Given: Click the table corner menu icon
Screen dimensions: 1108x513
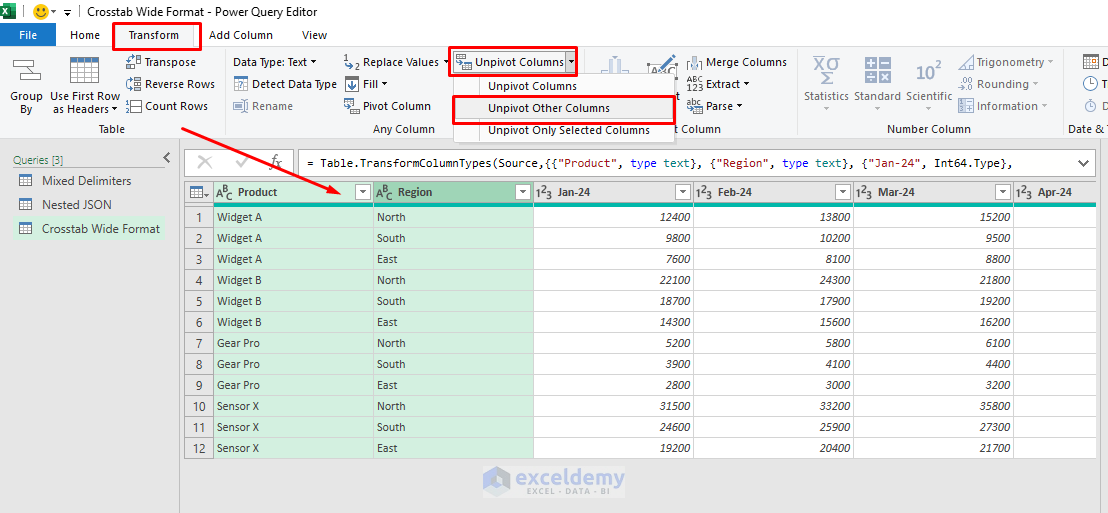Looking at the screenshot, I should [x=199, y=192].
